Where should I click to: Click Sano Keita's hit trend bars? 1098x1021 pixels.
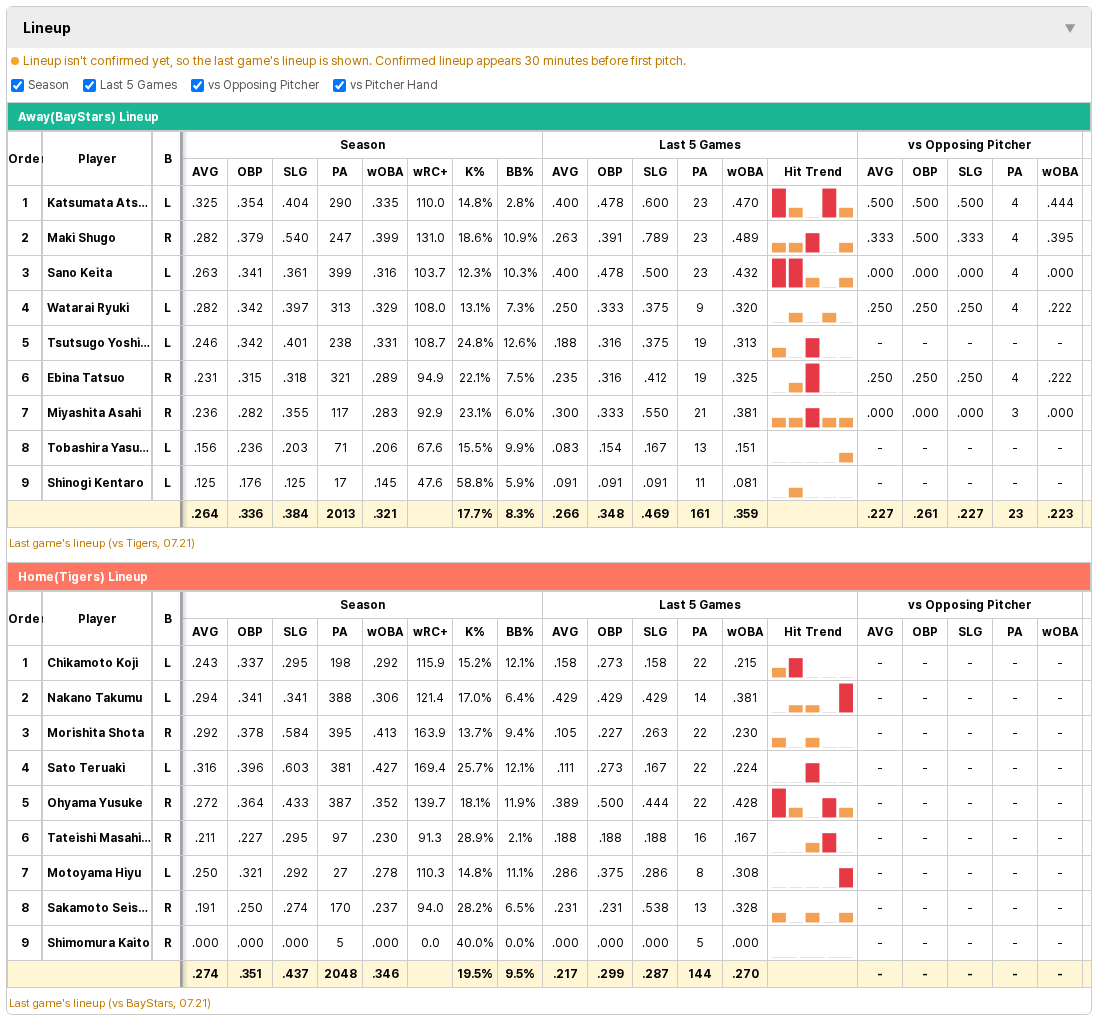(x=812, y=273)
